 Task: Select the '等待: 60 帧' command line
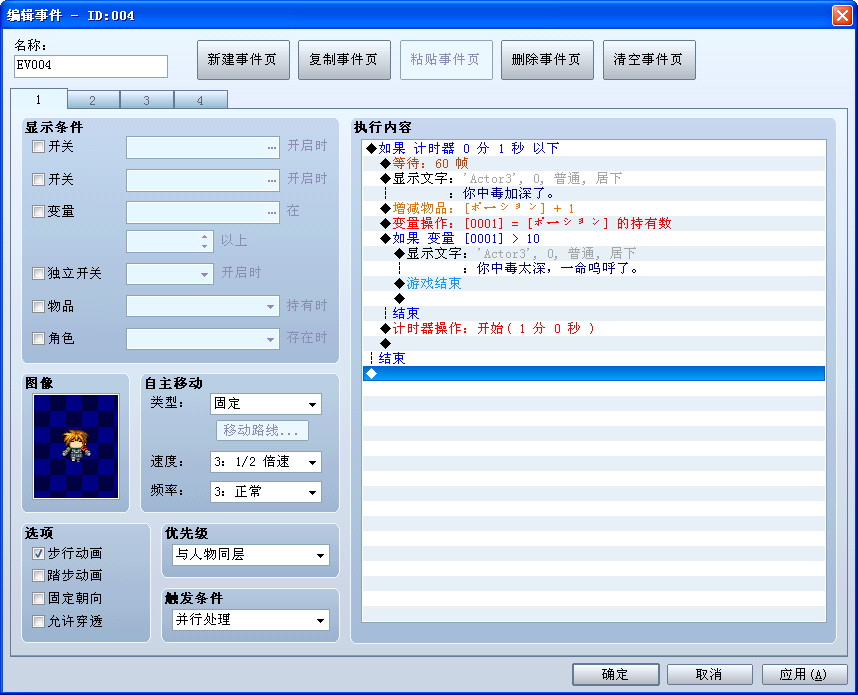coord(594,163)
